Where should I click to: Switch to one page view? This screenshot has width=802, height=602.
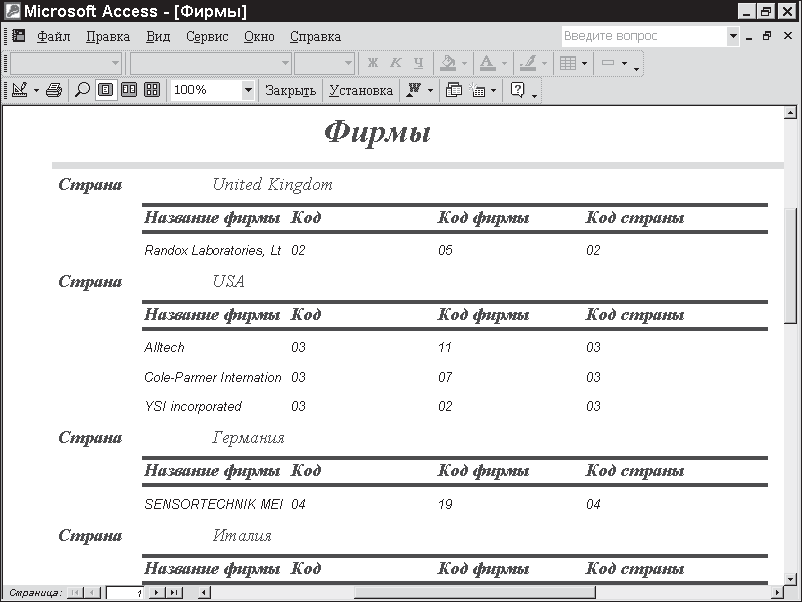[105, 90]
